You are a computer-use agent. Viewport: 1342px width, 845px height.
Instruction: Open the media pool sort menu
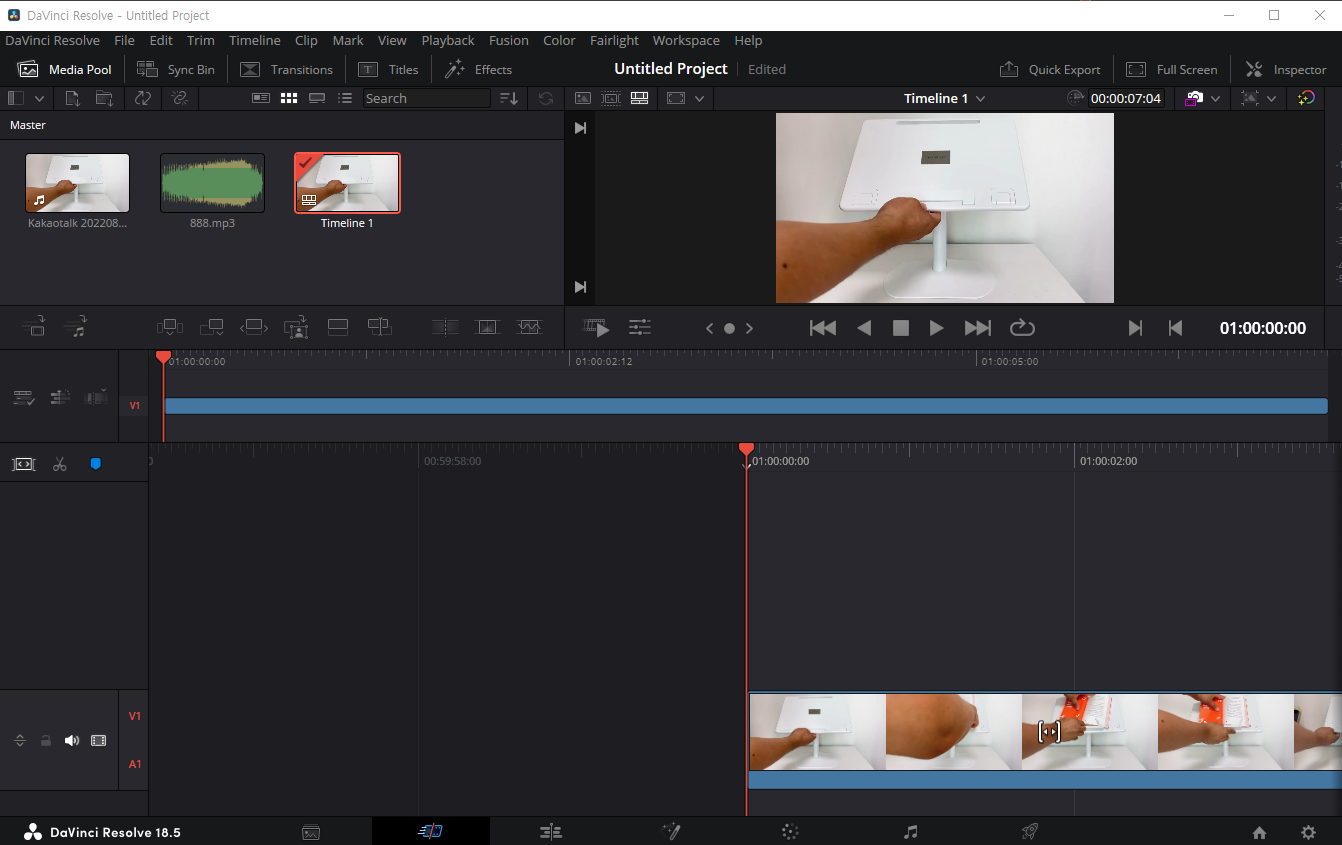point(509,98)
